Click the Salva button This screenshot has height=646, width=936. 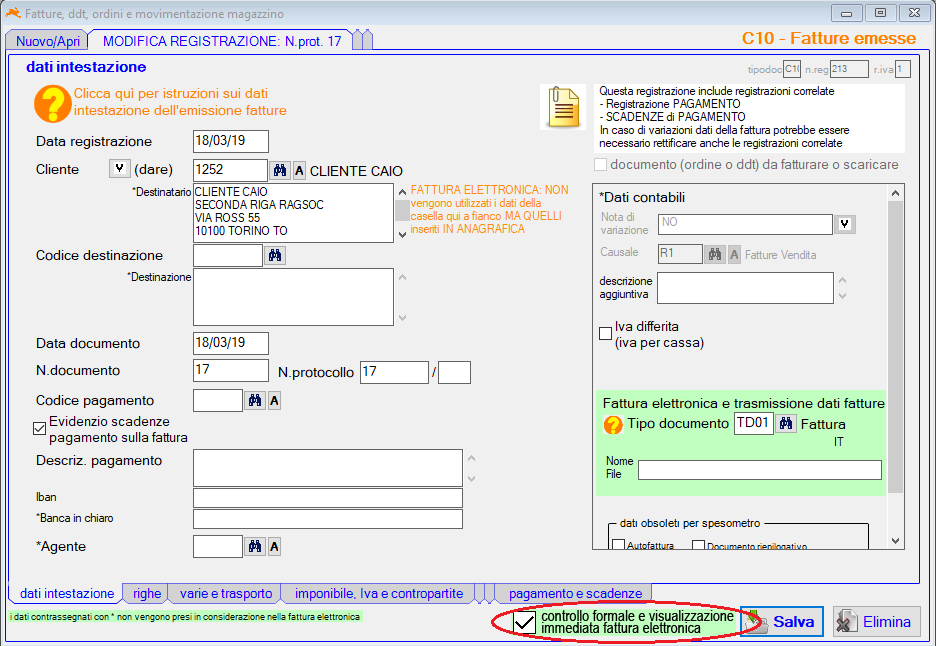click(782, 621)
